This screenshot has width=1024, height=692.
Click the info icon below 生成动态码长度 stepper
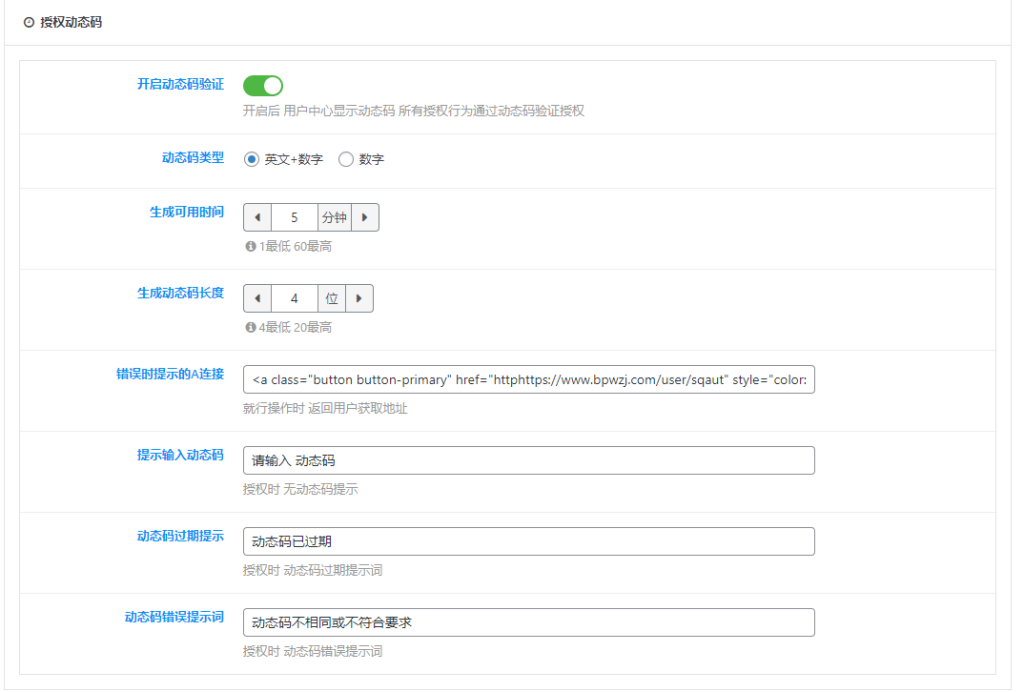tap(250, 327)
